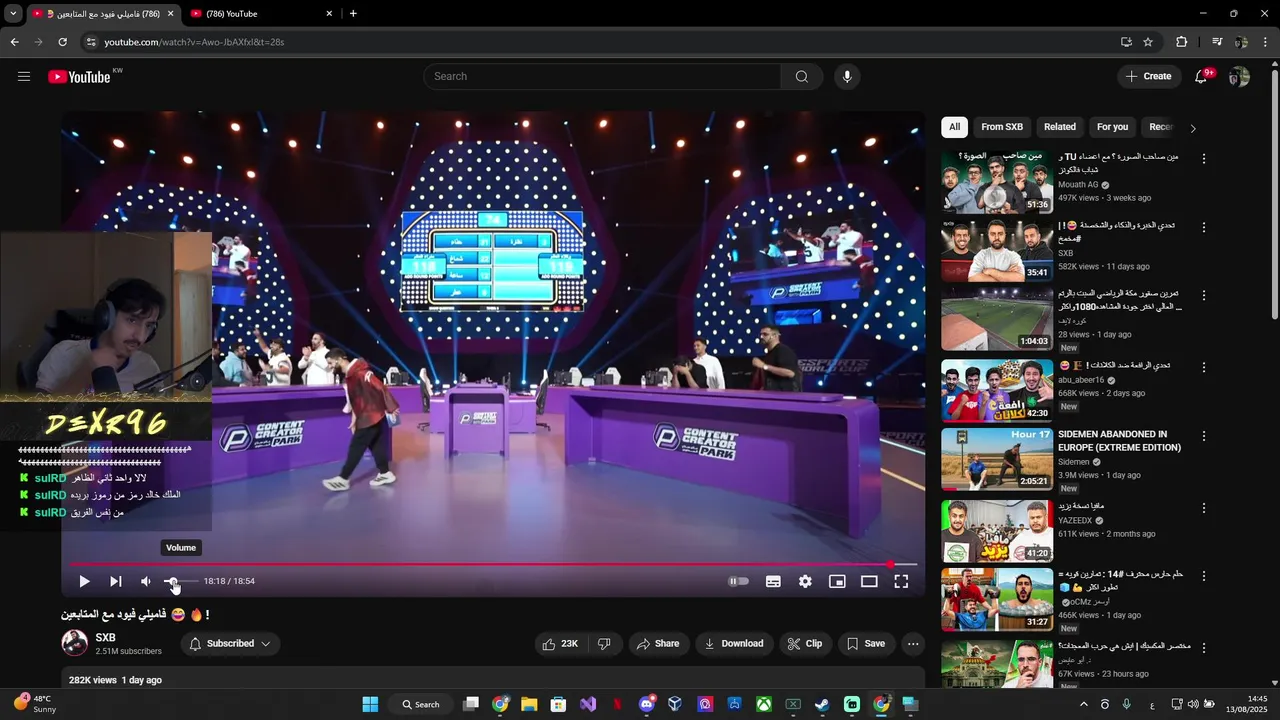Select the From SXB chip
This screenshot has width=1280, height=720.
tap(1002, 127)
